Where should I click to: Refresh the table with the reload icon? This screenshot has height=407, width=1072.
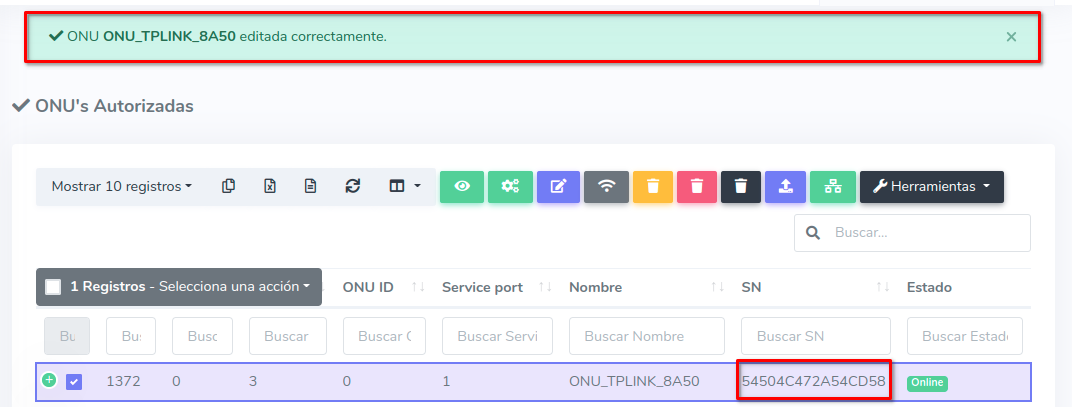352,186
